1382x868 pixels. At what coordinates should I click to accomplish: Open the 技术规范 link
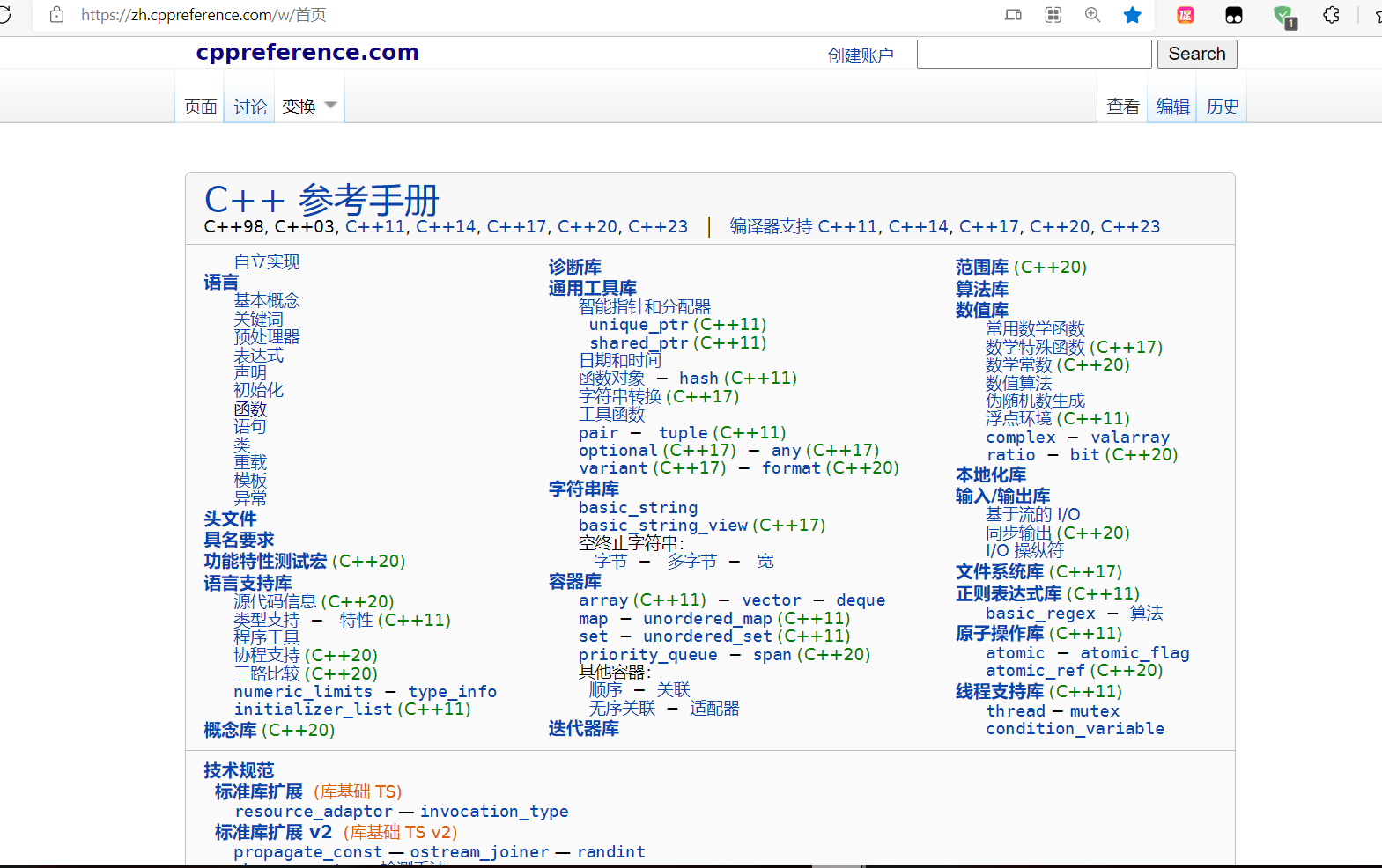(239, 770)
